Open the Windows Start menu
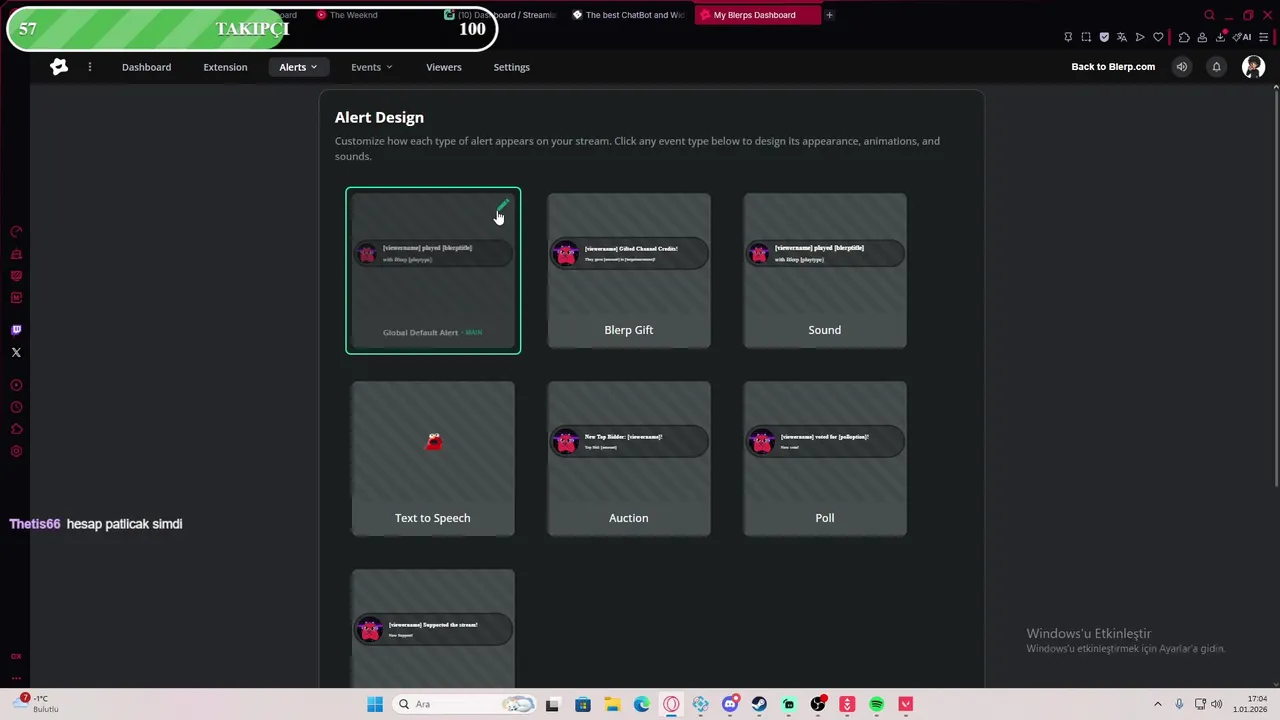Image resolution: width=1280 pixels, height=720 pixels. click(375, 704)
